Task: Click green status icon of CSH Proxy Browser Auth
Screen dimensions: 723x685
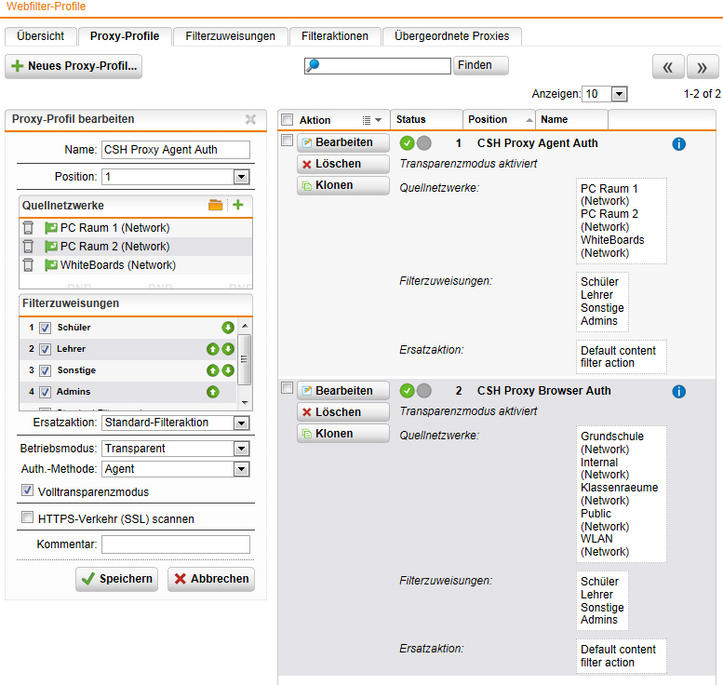Action: coord(407,391)
